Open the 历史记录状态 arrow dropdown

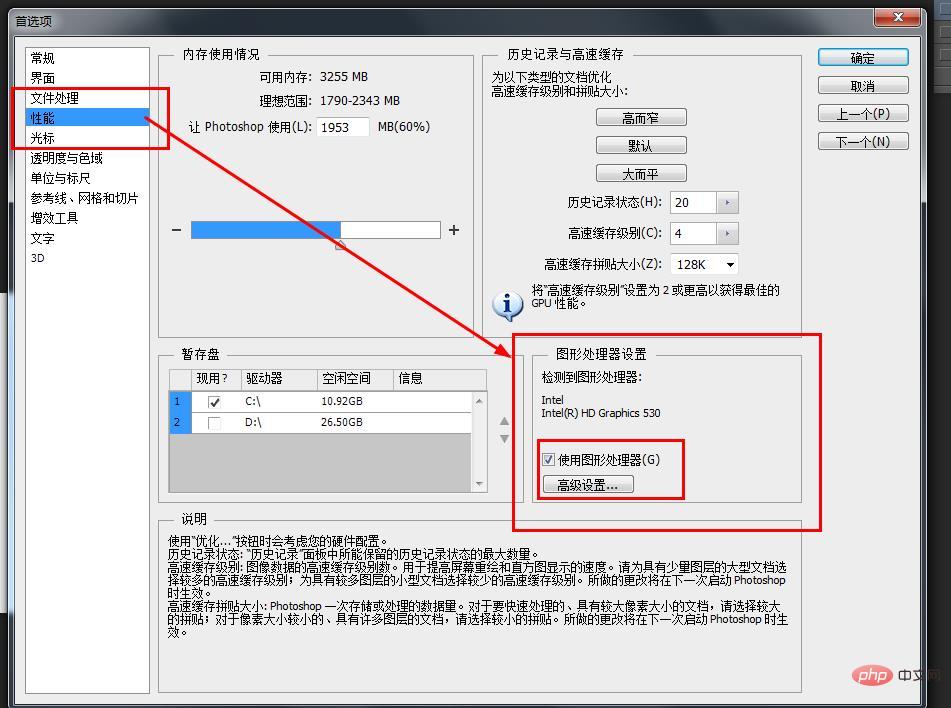[727, 203]
